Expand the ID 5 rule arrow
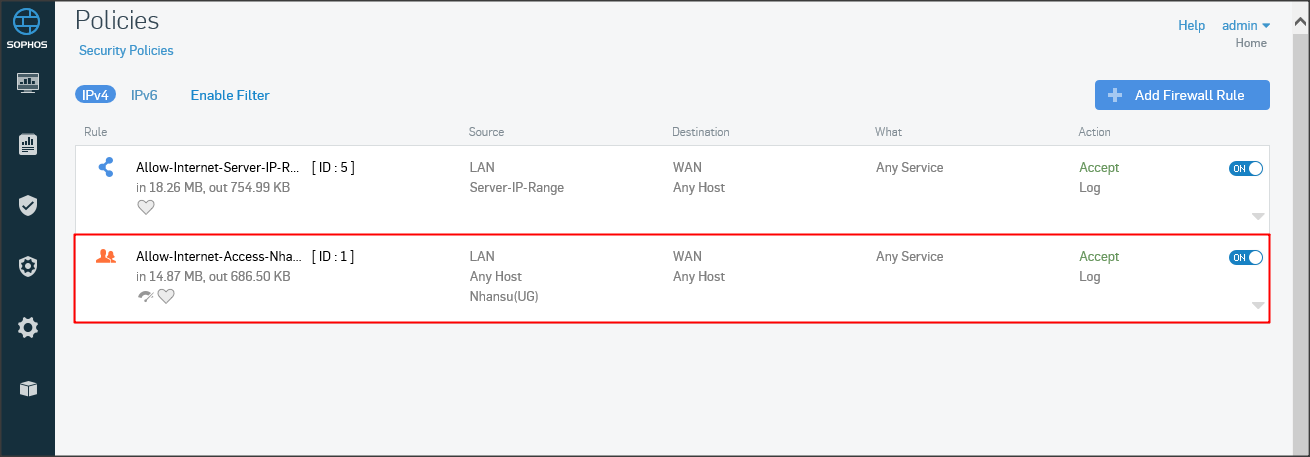Viewport: 1310px width, 457px height. 1258,216
